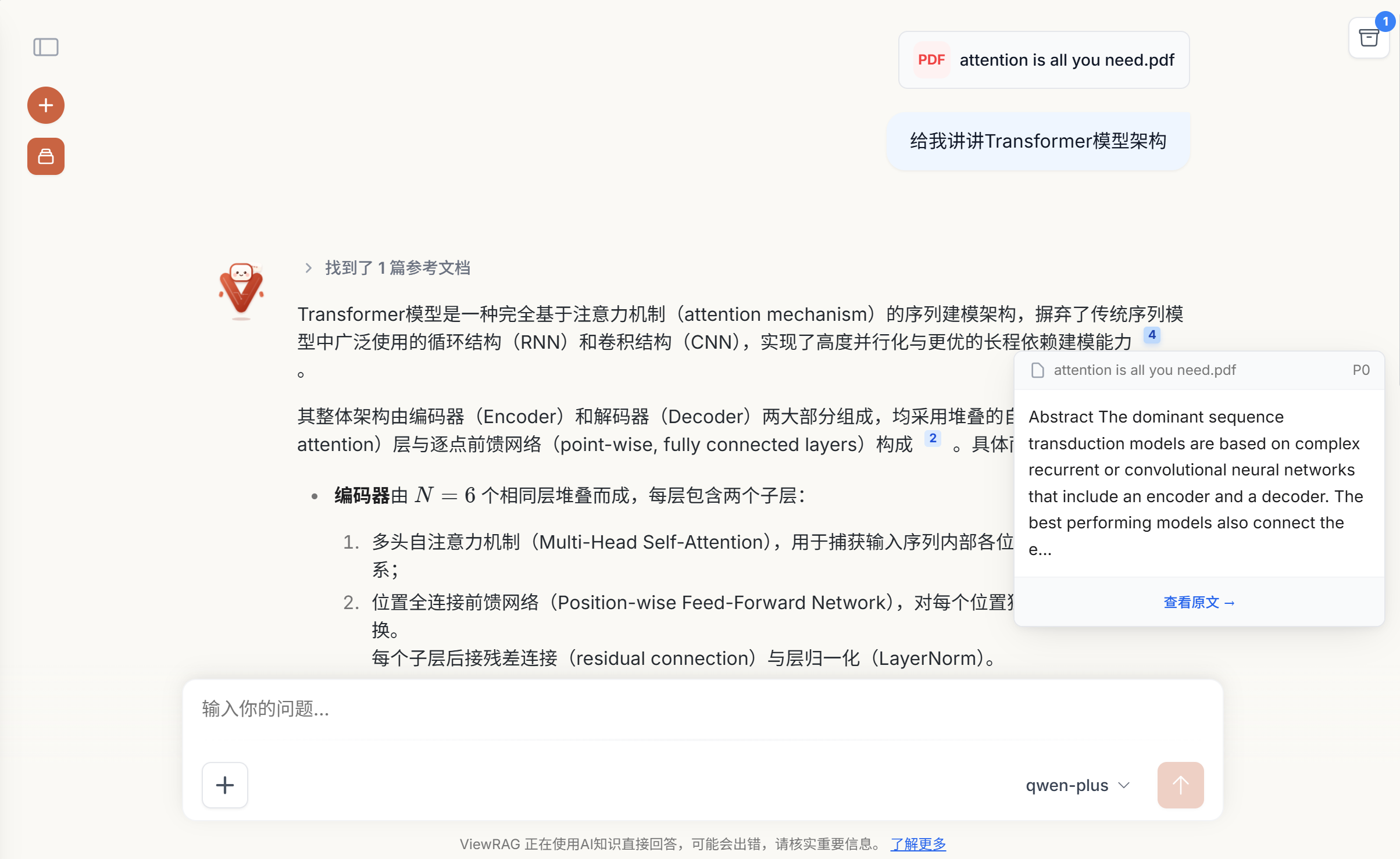Focus the 输入你的问题 input field

[703, 710]
